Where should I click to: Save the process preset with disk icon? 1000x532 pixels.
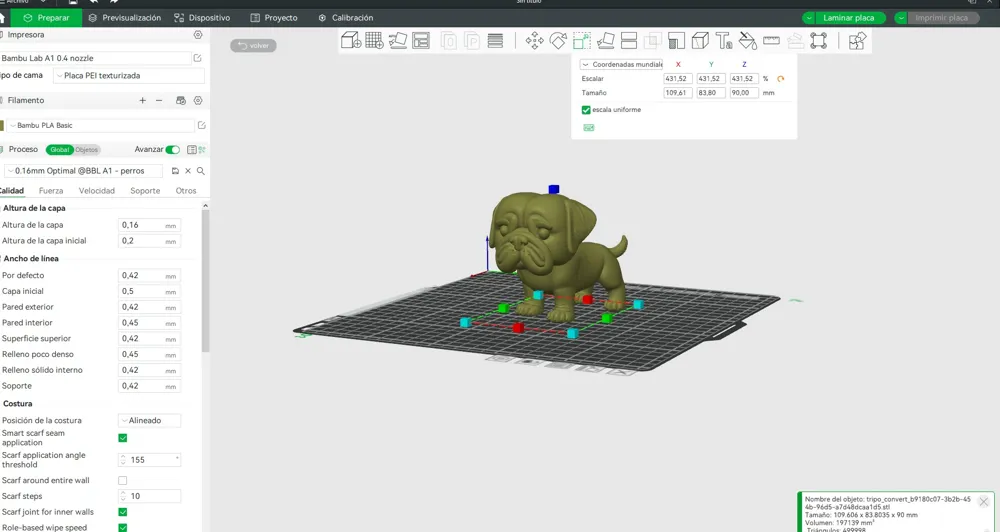tap(175, 171)
